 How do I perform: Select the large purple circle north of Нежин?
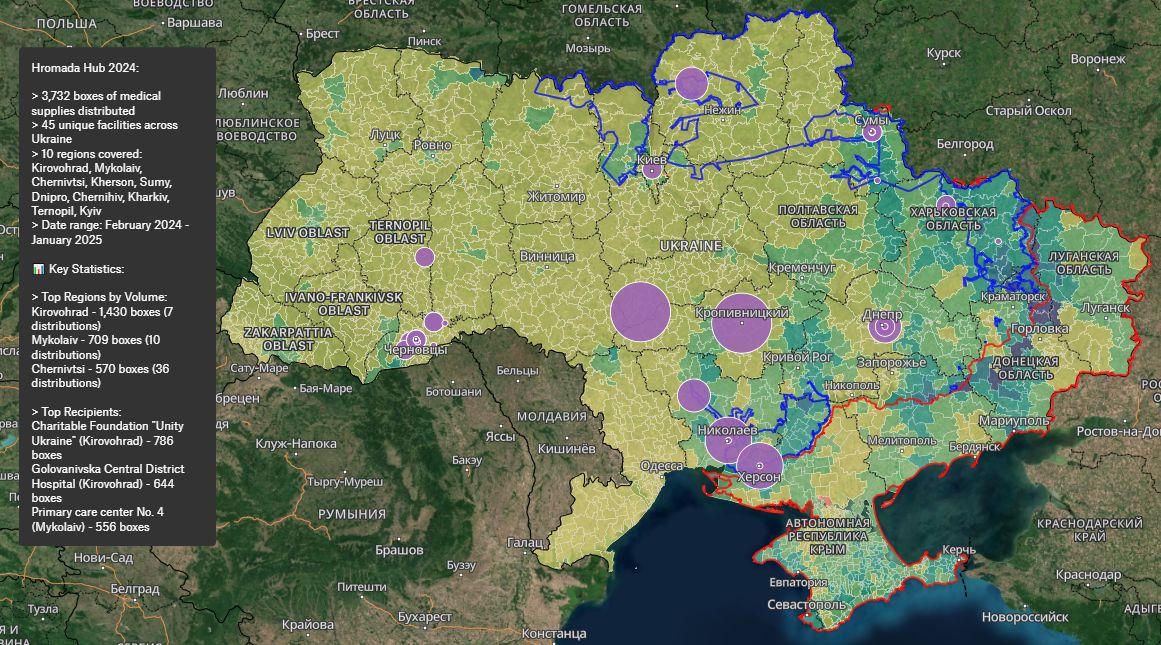click(692, 83)
